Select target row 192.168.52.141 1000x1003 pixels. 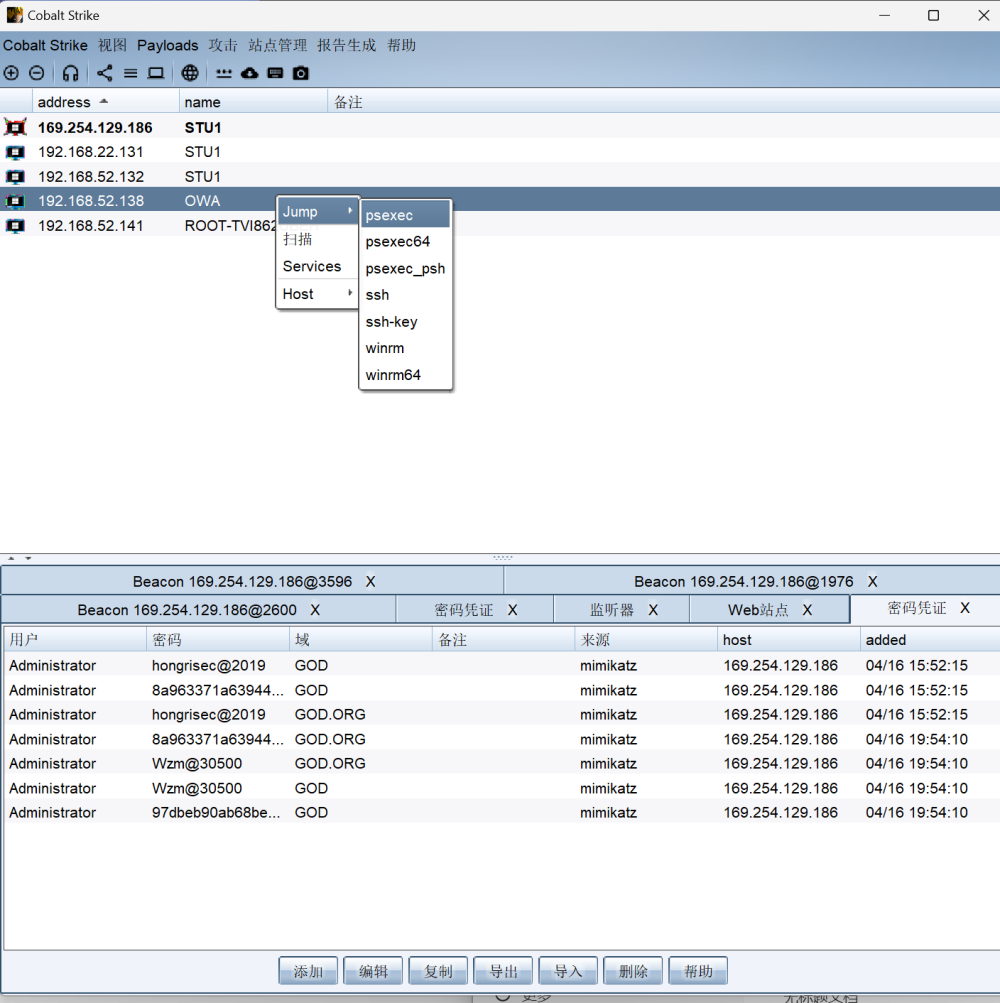(x=90, y=225)
